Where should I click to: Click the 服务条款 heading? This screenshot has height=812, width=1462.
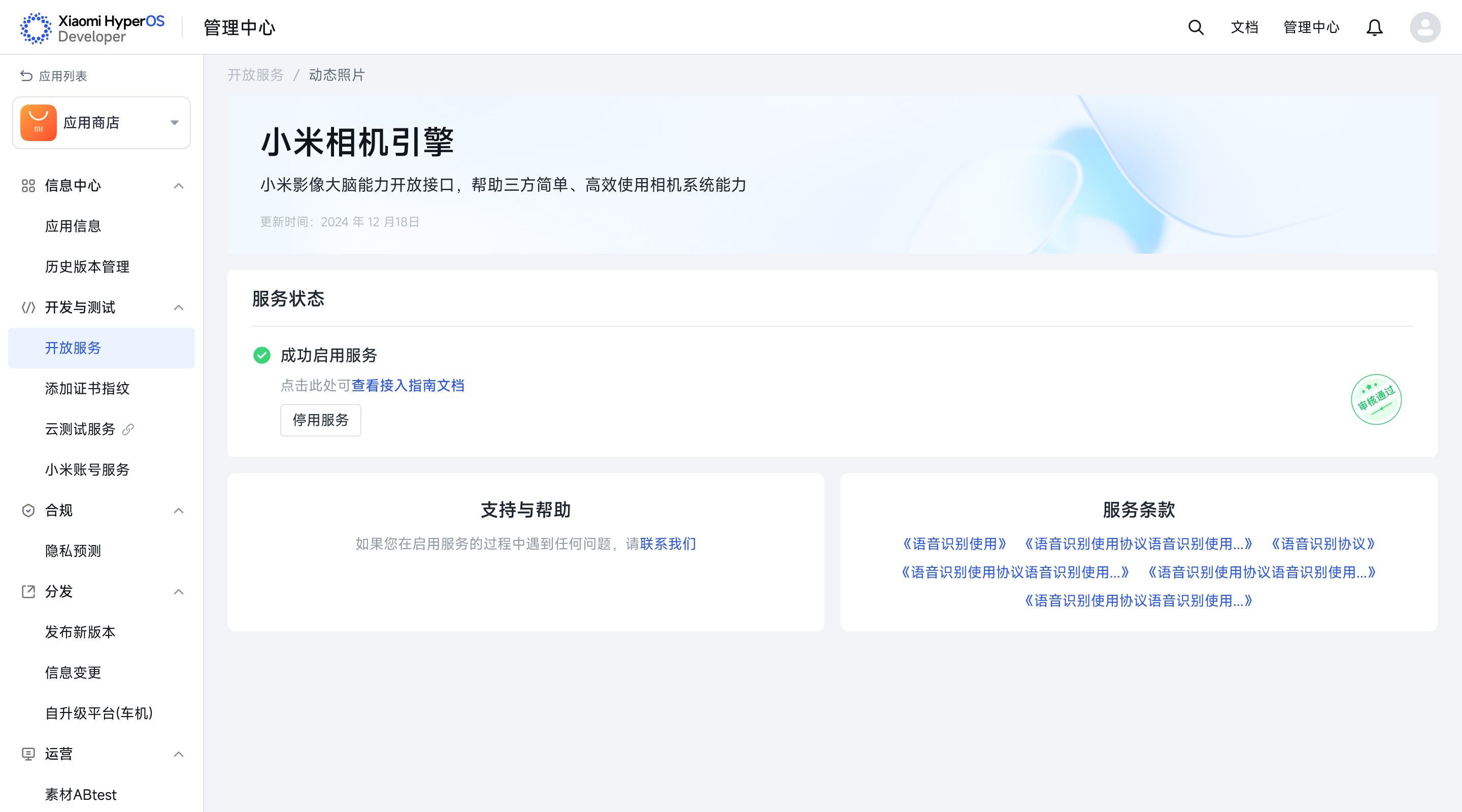click(1139, 510)
